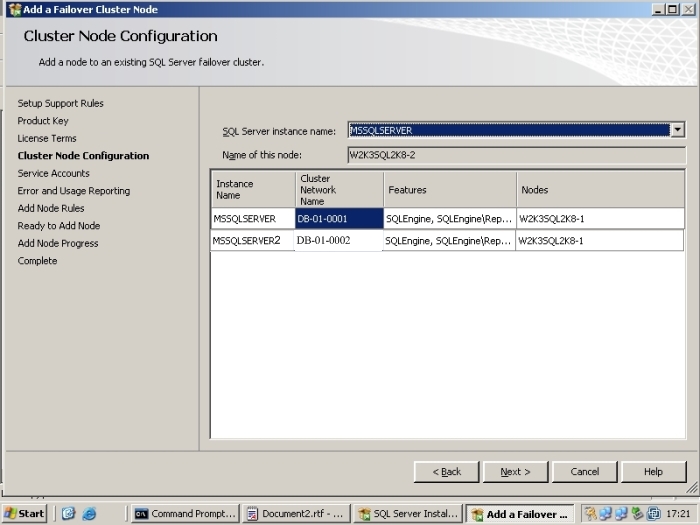Expand the SQL Server instance name dropdown
The image size is (700, 525).
click(678, 130)
